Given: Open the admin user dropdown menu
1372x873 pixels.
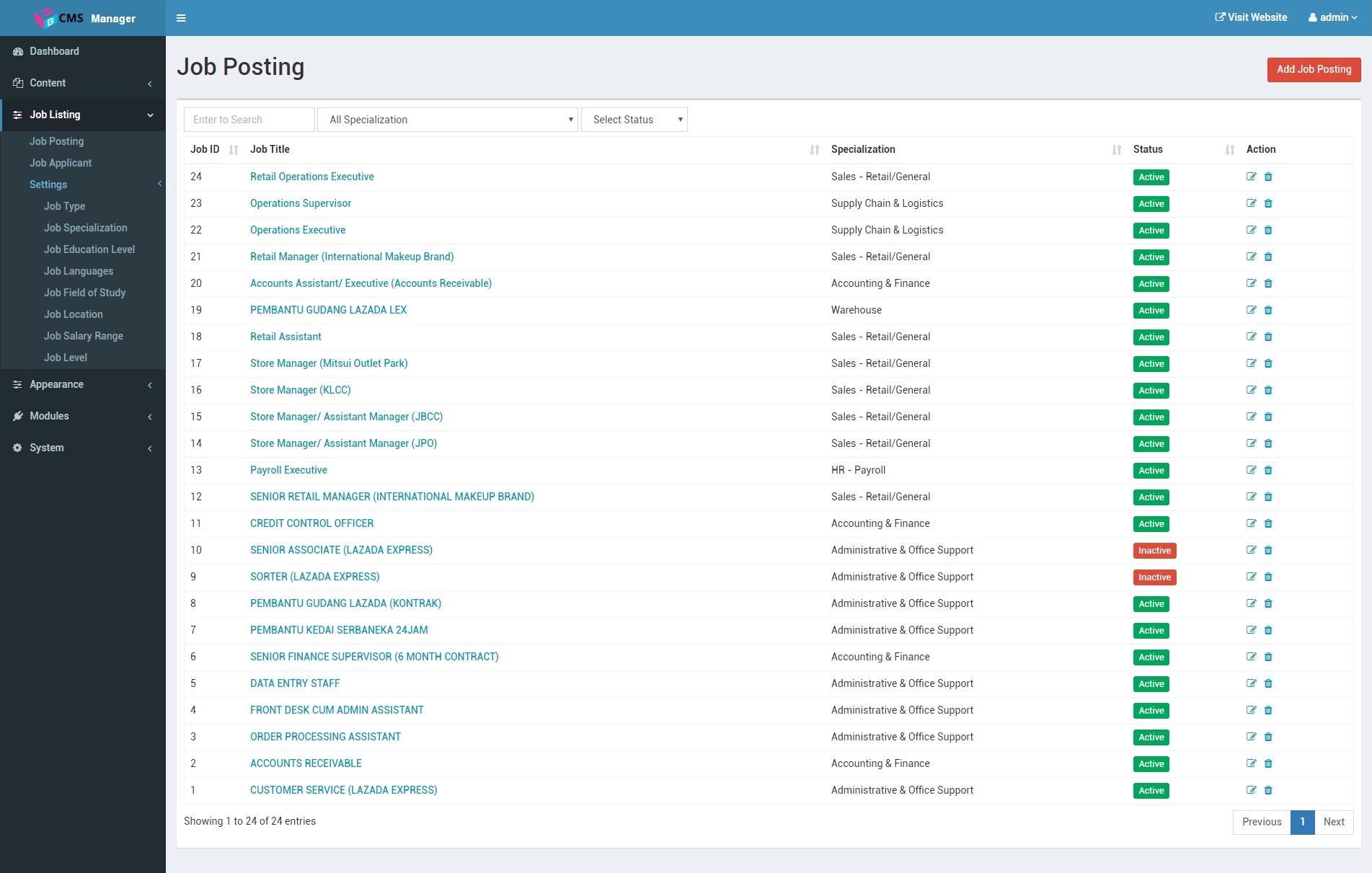Looking at the screenshot, I should [1332, 17].
